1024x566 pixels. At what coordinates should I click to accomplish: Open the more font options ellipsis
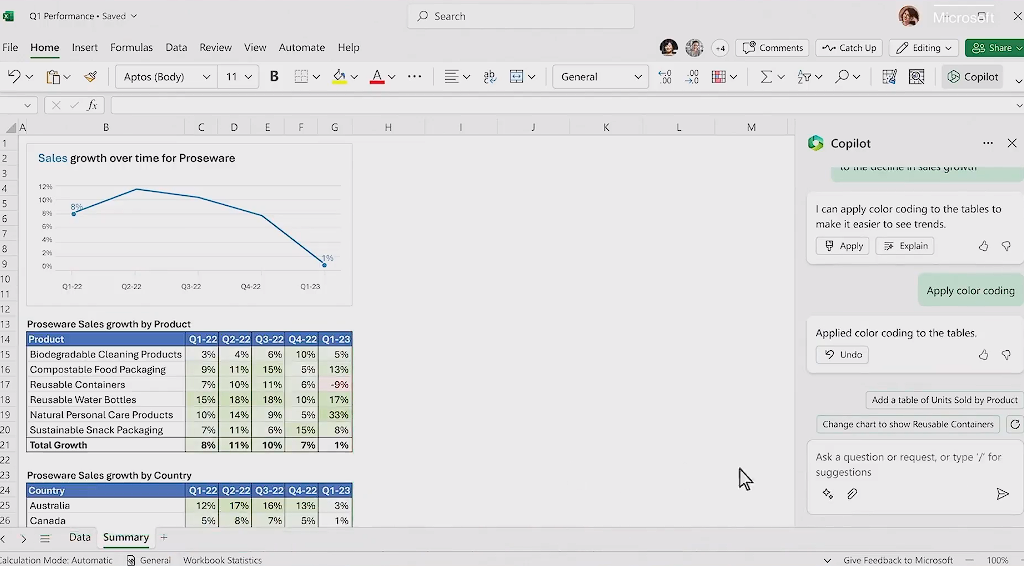pos(414,76)
